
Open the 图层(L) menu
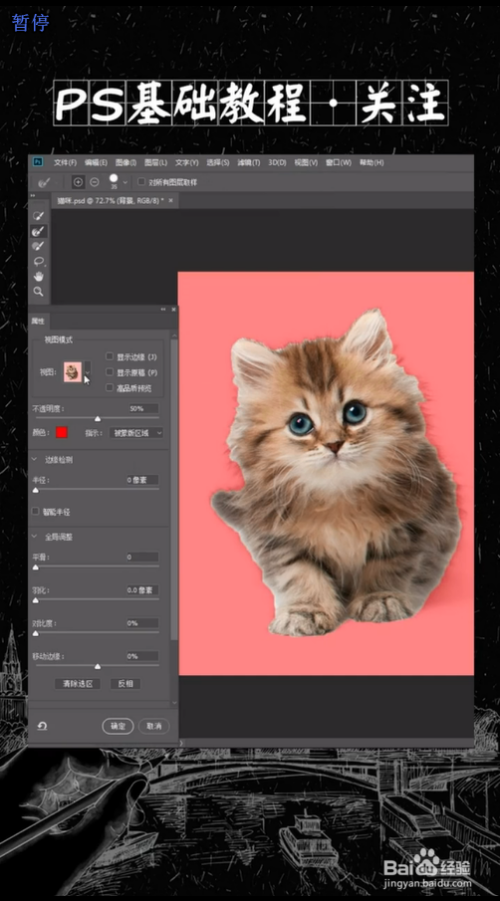pos(155,163)
